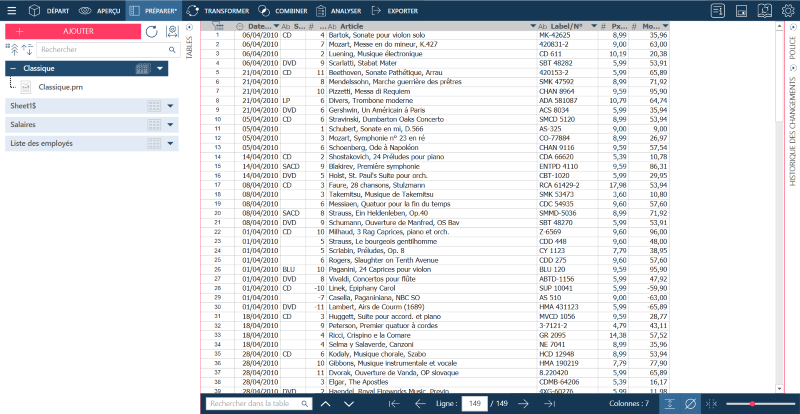This screenshot has width=800, height=414.
Task: Open the Classique table dropdown arrow
Action: 161,68
